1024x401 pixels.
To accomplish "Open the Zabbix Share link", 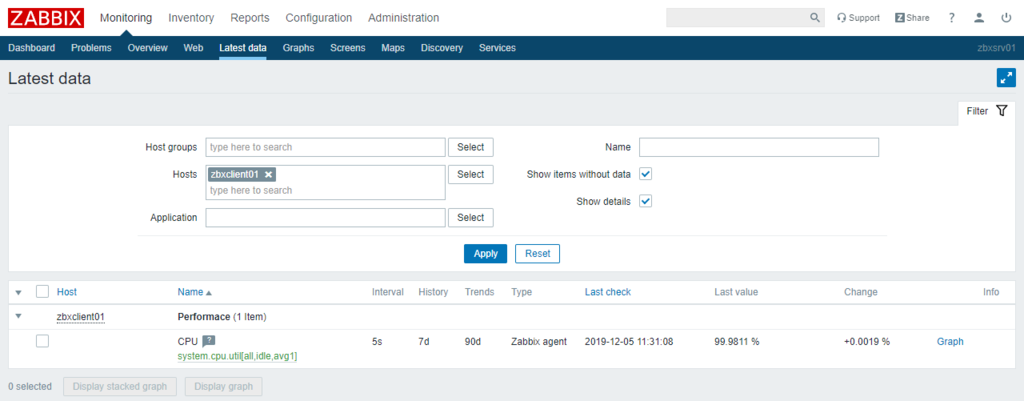I will [911, 18].
